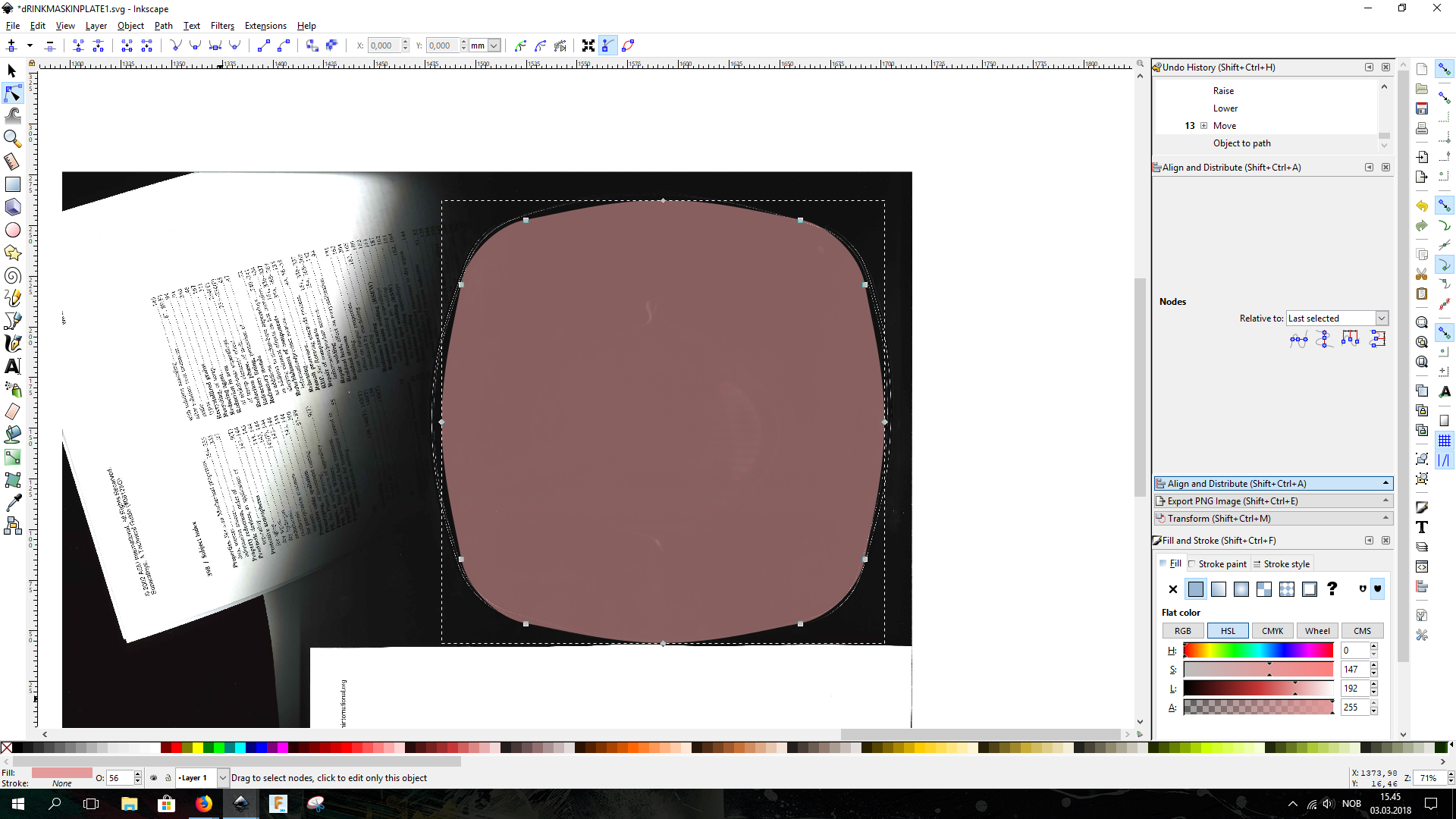The image size is (1456, 819).
Task: Set fill to No paint X
Action: pos(1173,589)
